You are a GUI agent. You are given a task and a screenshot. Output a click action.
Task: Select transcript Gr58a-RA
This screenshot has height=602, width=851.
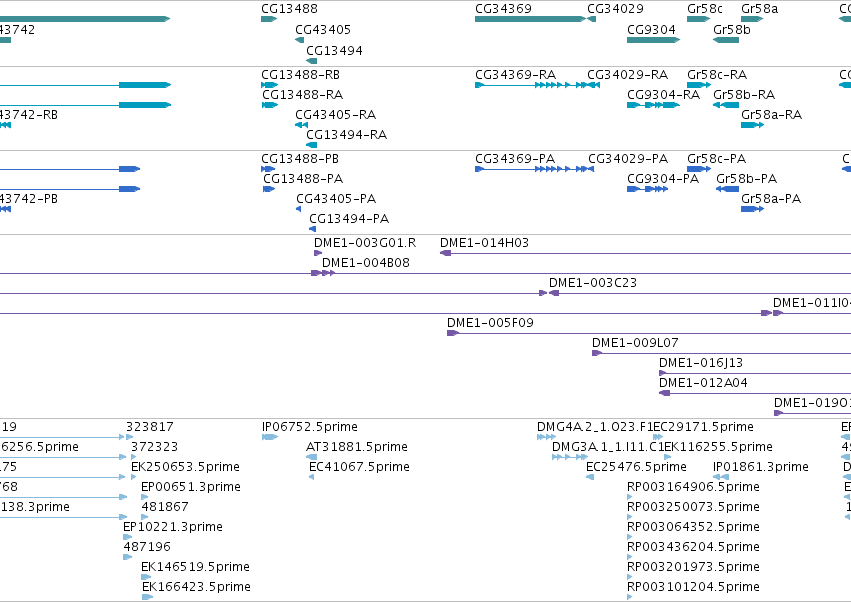(771, 115)
